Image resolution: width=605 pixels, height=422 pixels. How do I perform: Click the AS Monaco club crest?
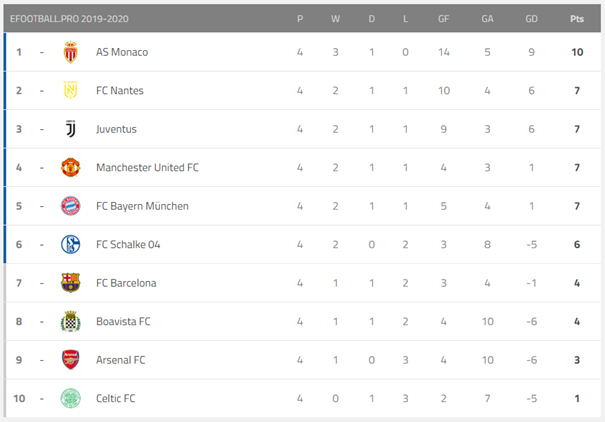[70, 52]
